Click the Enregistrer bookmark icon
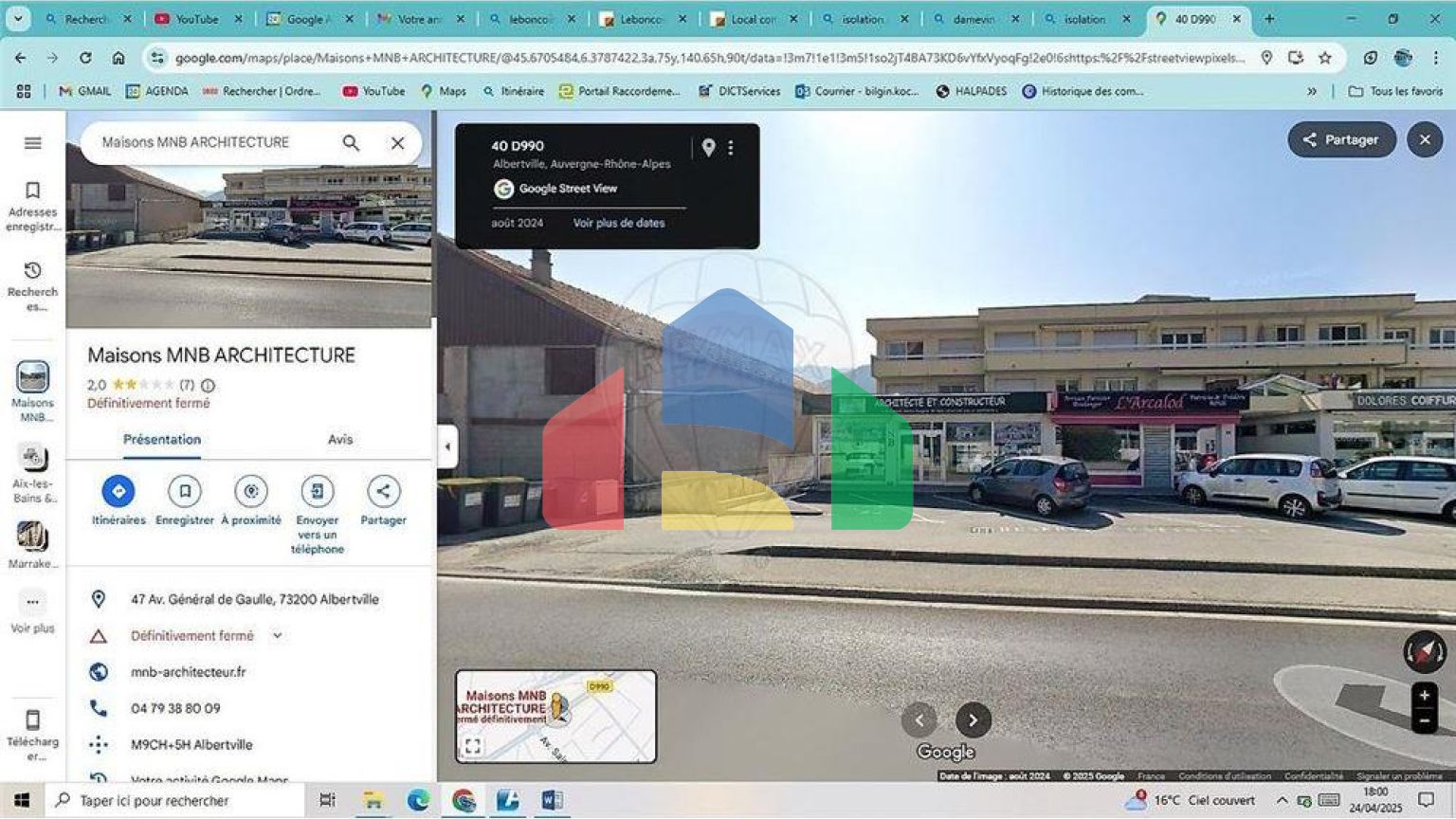This screenshot has height=819, width=1456. (x=185, y=491)
